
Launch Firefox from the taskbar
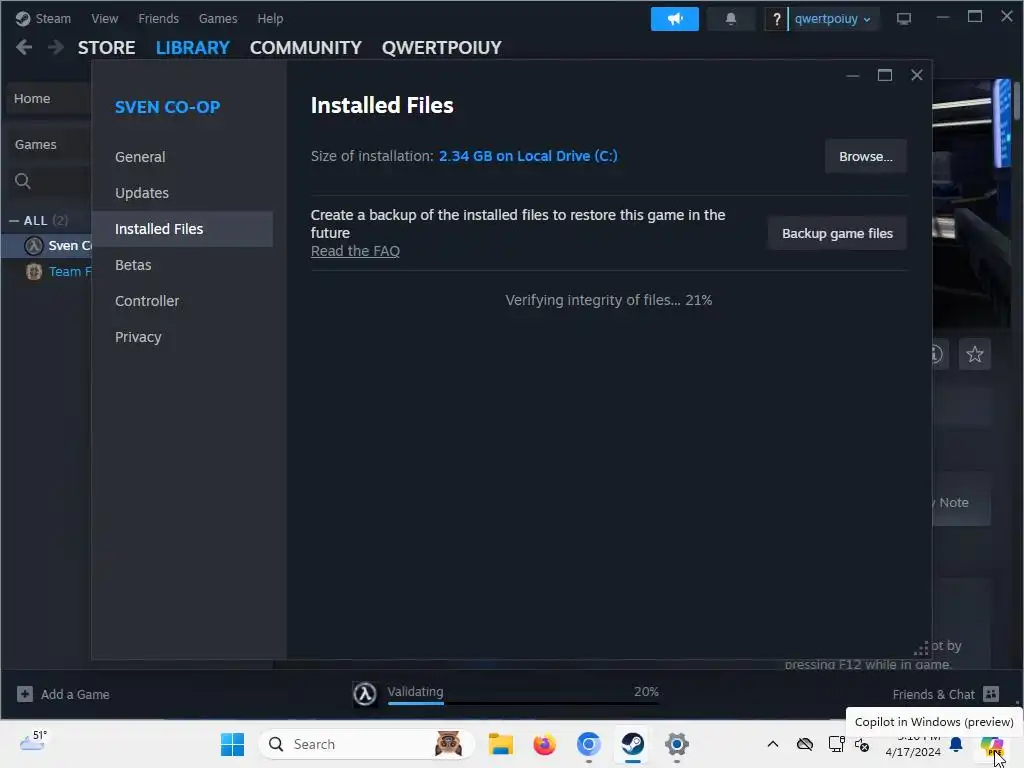tap(545, 744)
